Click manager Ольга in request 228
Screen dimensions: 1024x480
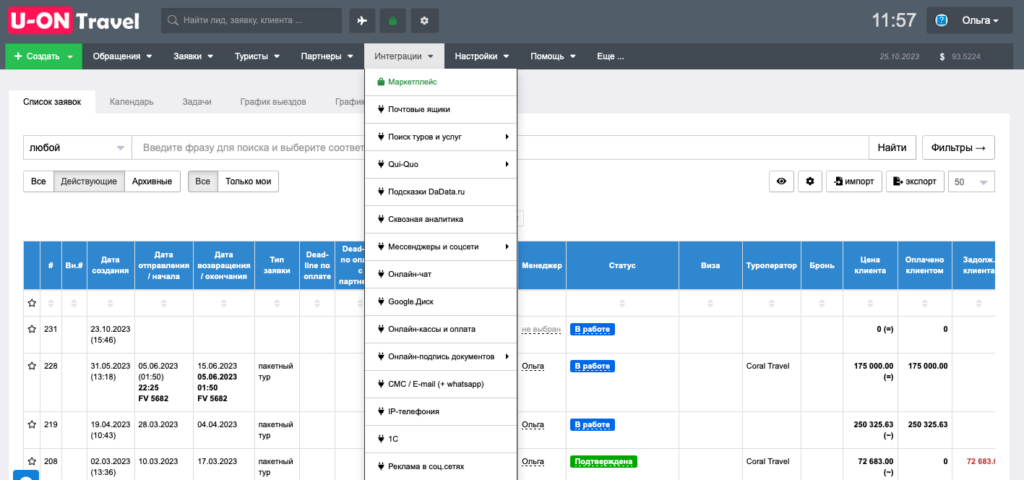click(533, 366)
